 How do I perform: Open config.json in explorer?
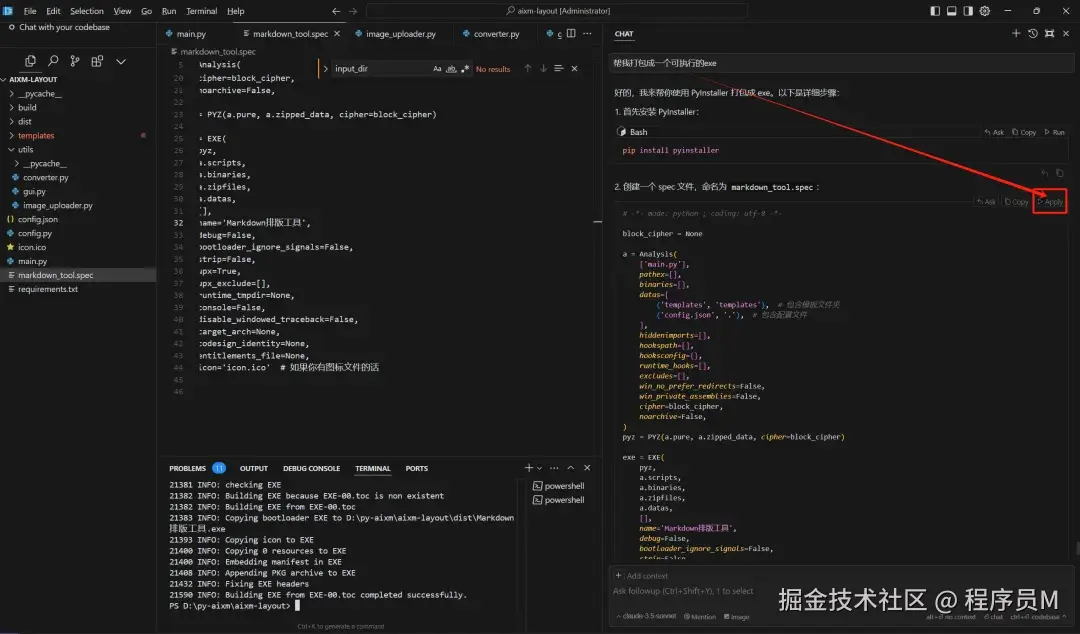37,219
